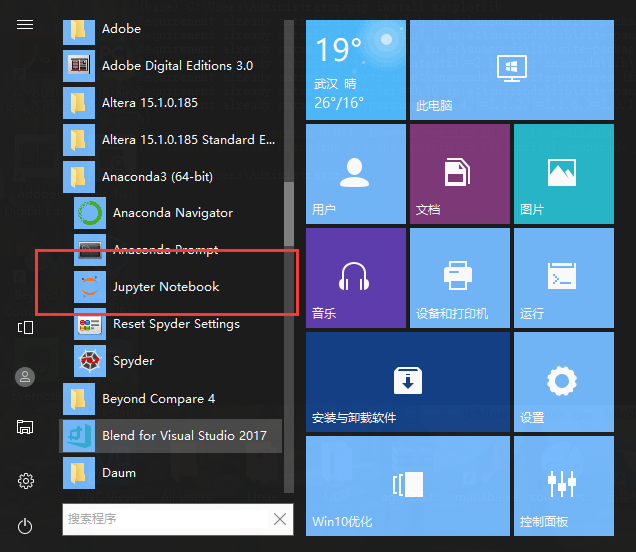Screen dimensions: 636x552
Task: Expand the Altera 15.1.0.185 folder
Action: click(172, 103)
